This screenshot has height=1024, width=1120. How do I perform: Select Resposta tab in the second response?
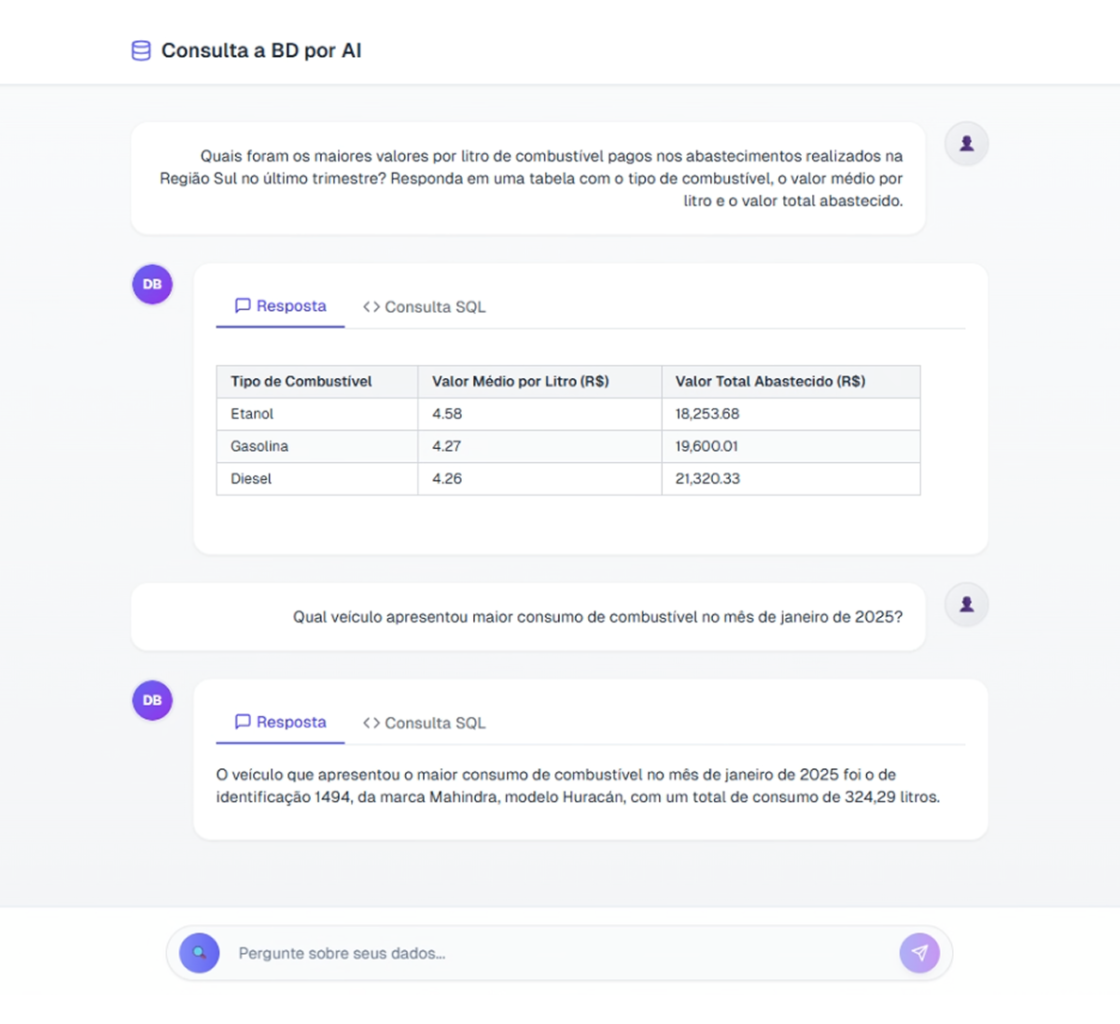tap(280, 723)
